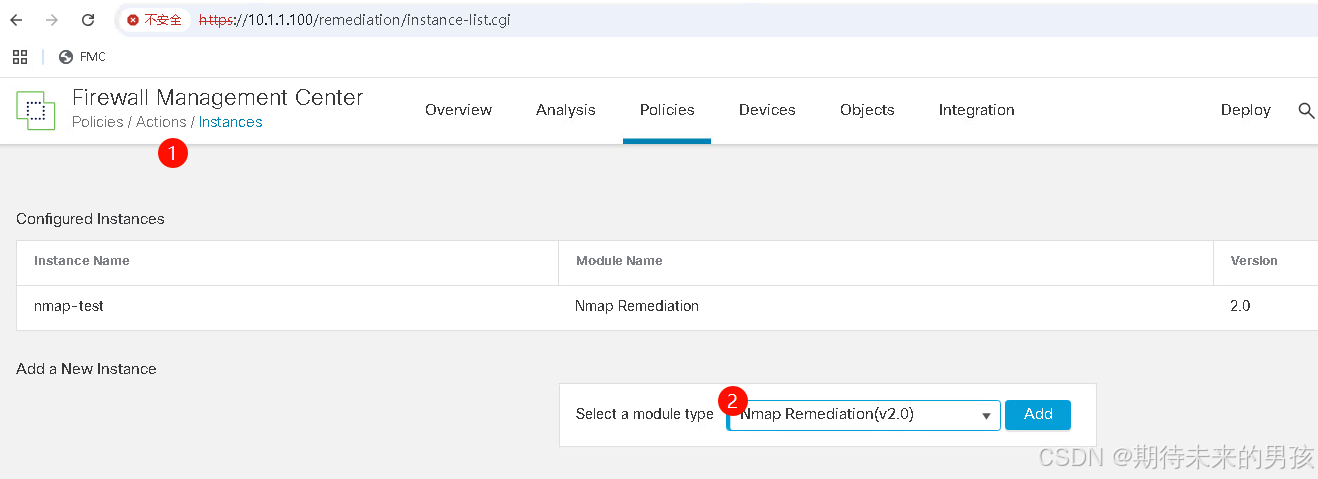Click the Add a New Instance heading
The height and width of the screenshot is (479, 1318).
tap(86, 369)
